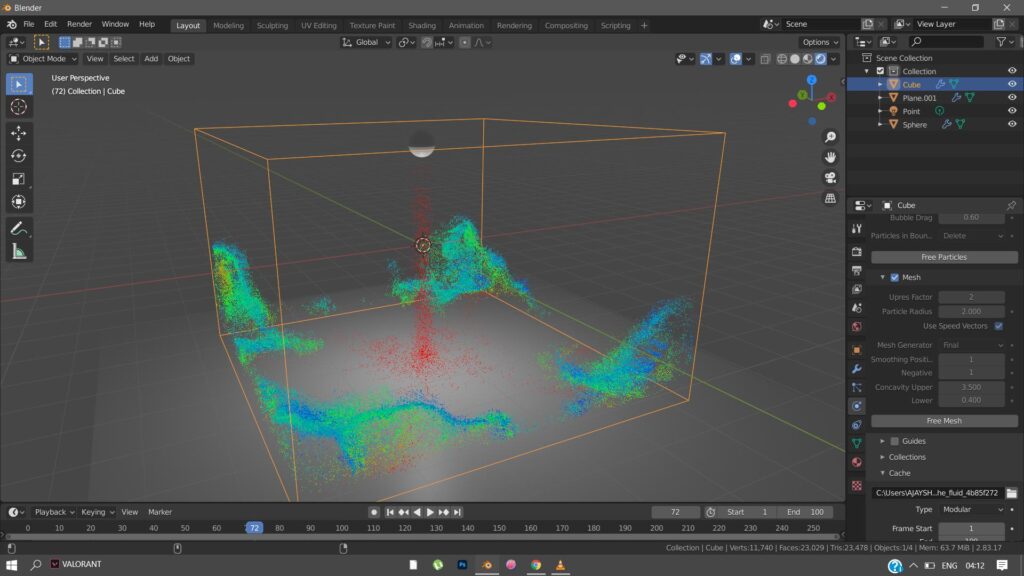
Task: Click the Move view hand icon
Action: click(830, 157)
